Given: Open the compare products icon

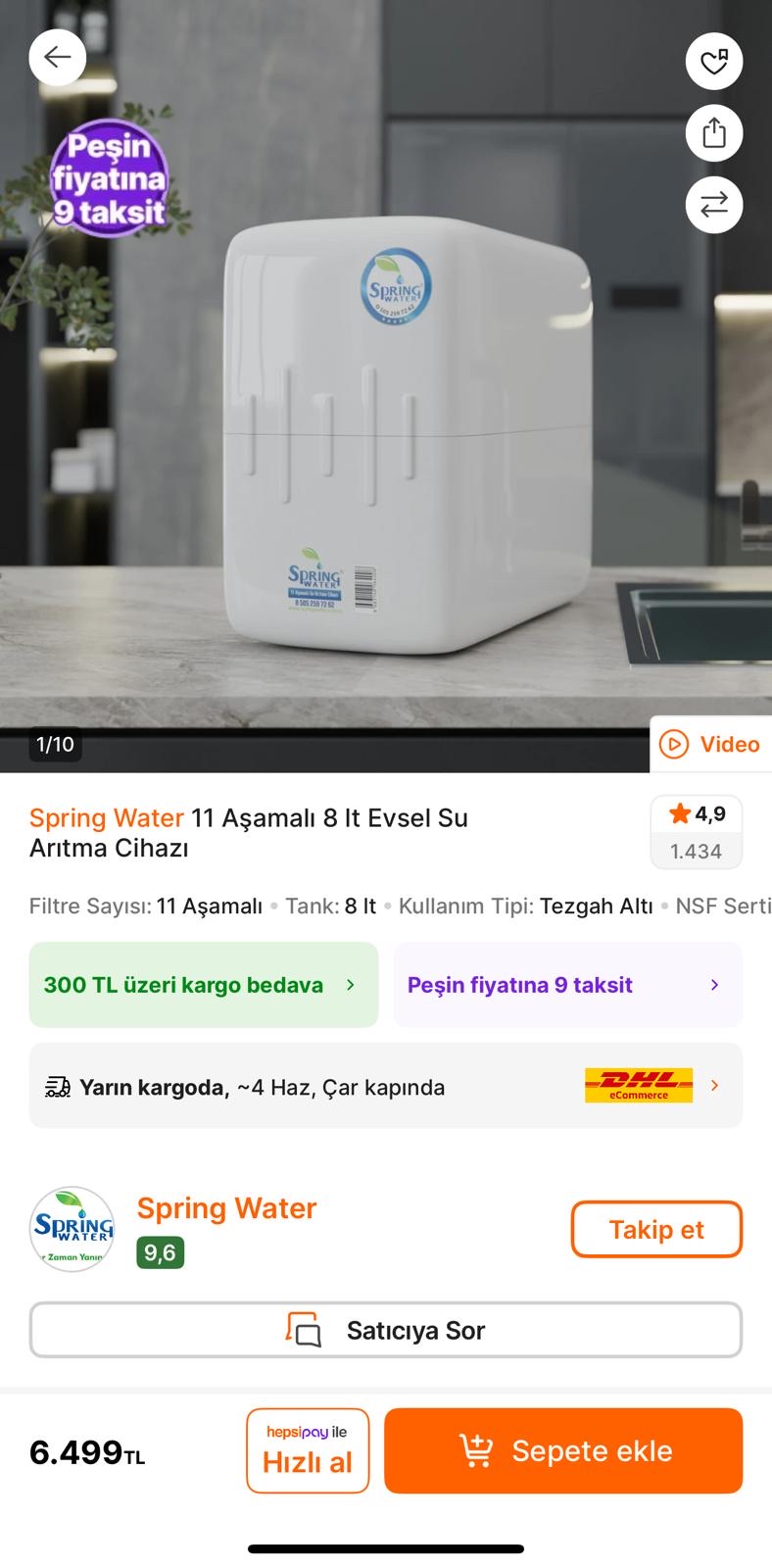Looking at the screenshot, I should pyautogui.click(x=714, y=205).
